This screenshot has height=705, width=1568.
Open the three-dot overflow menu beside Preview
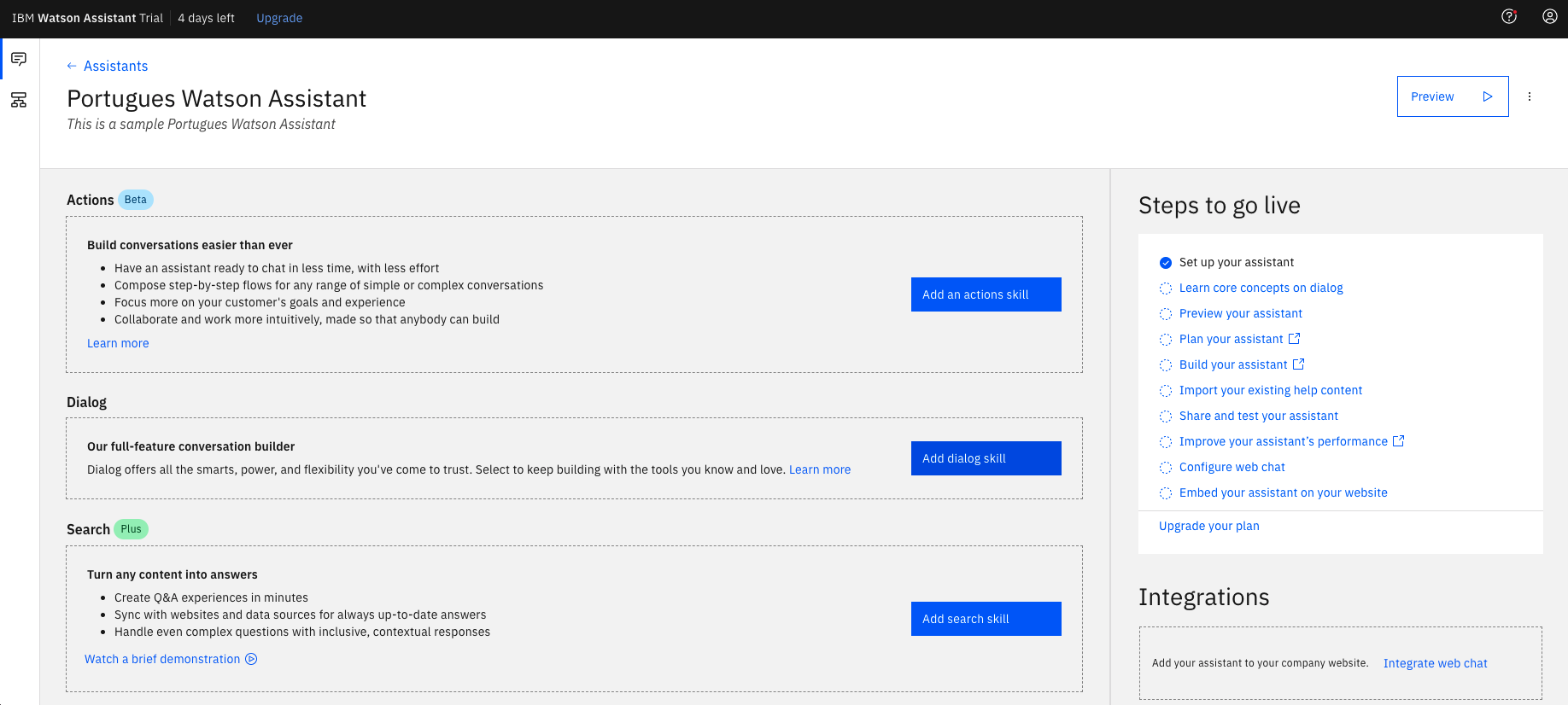tap(1530, 96)
